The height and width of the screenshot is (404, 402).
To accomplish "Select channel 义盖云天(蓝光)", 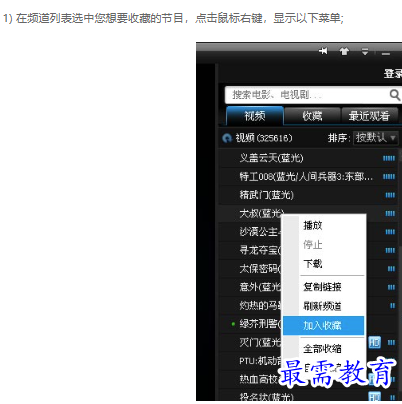I will (x=271, y=158).
